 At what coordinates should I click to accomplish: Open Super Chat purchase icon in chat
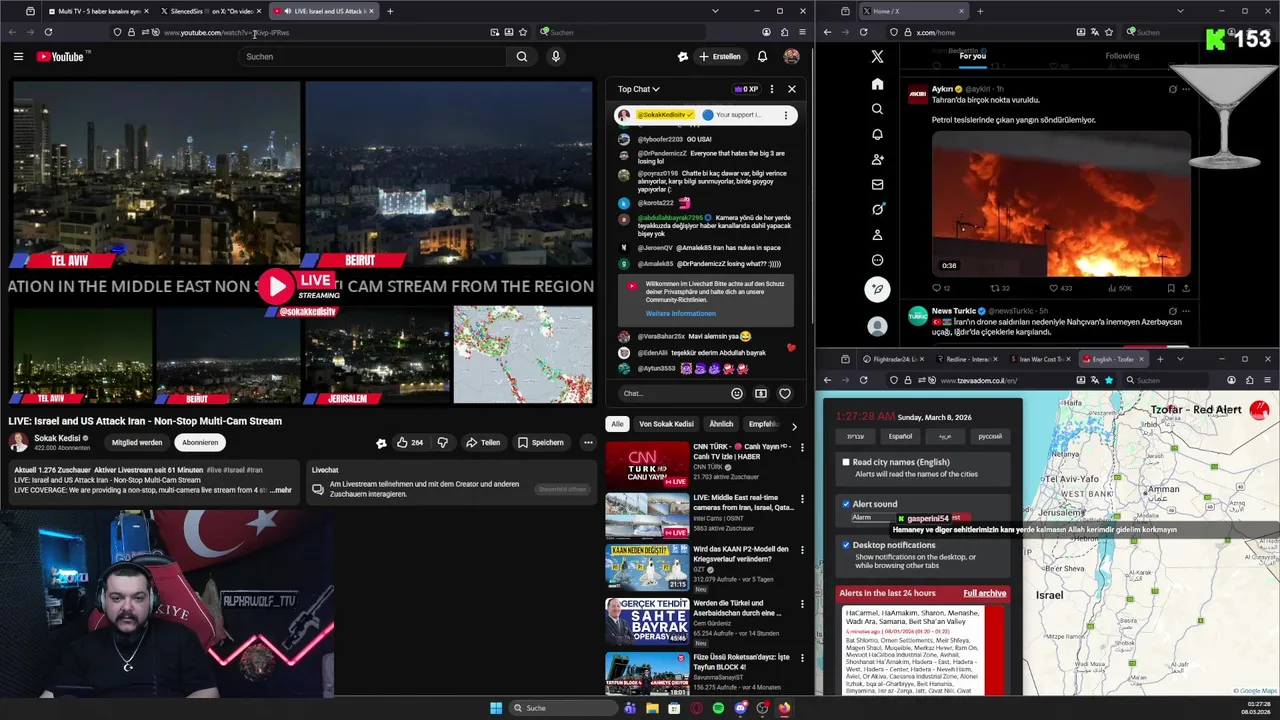point(761,393)
